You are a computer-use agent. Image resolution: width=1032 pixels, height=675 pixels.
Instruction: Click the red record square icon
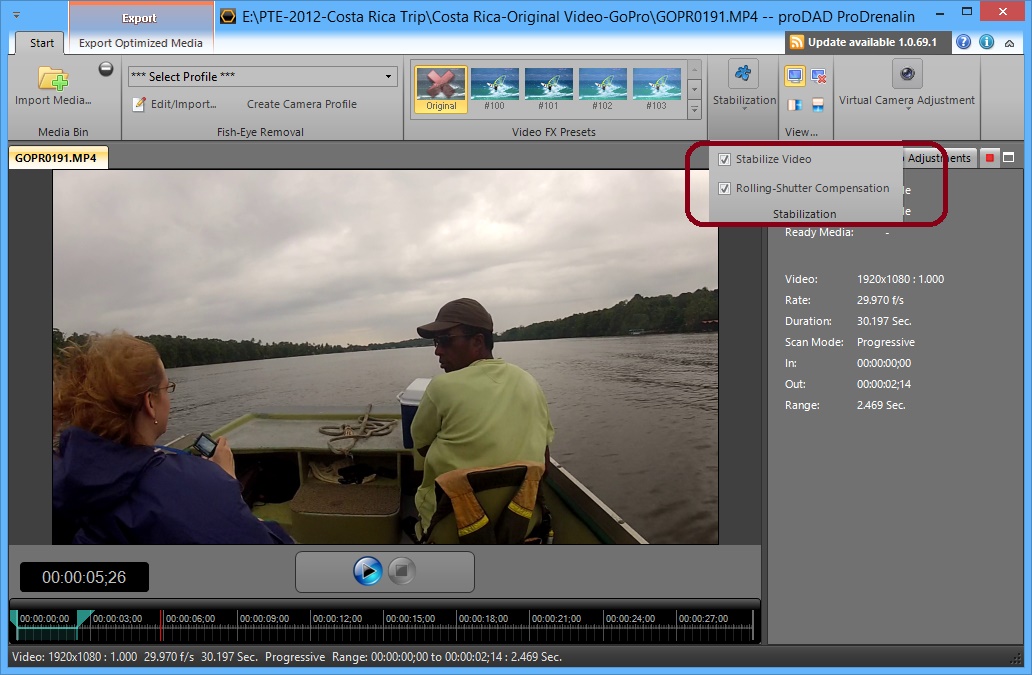coord(990,158)
